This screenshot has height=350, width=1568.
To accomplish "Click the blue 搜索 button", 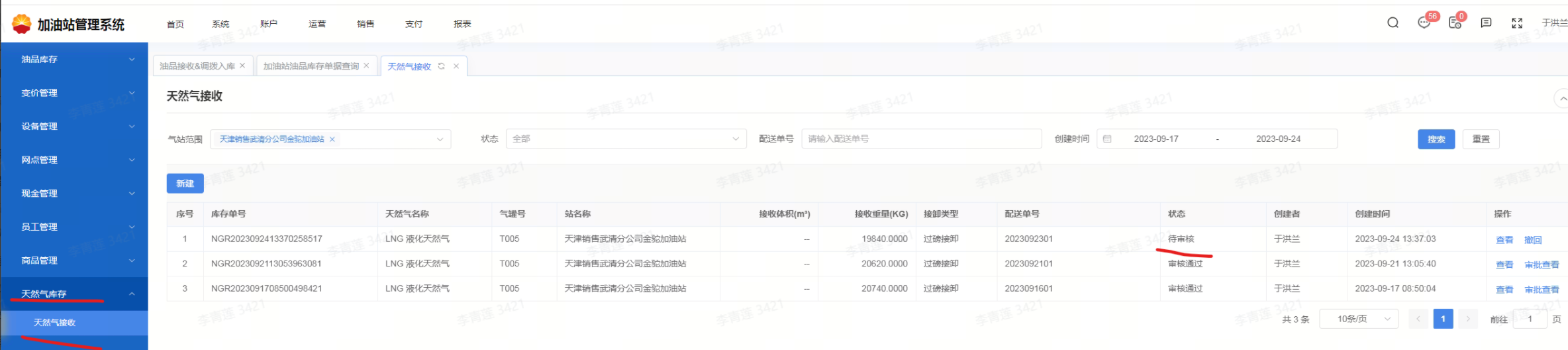I will click(x=1436, y=139).
